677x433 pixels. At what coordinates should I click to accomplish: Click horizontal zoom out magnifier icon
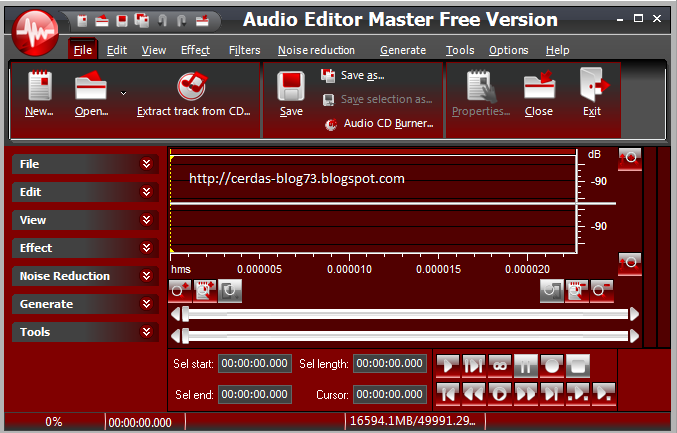tap(602, 291)
